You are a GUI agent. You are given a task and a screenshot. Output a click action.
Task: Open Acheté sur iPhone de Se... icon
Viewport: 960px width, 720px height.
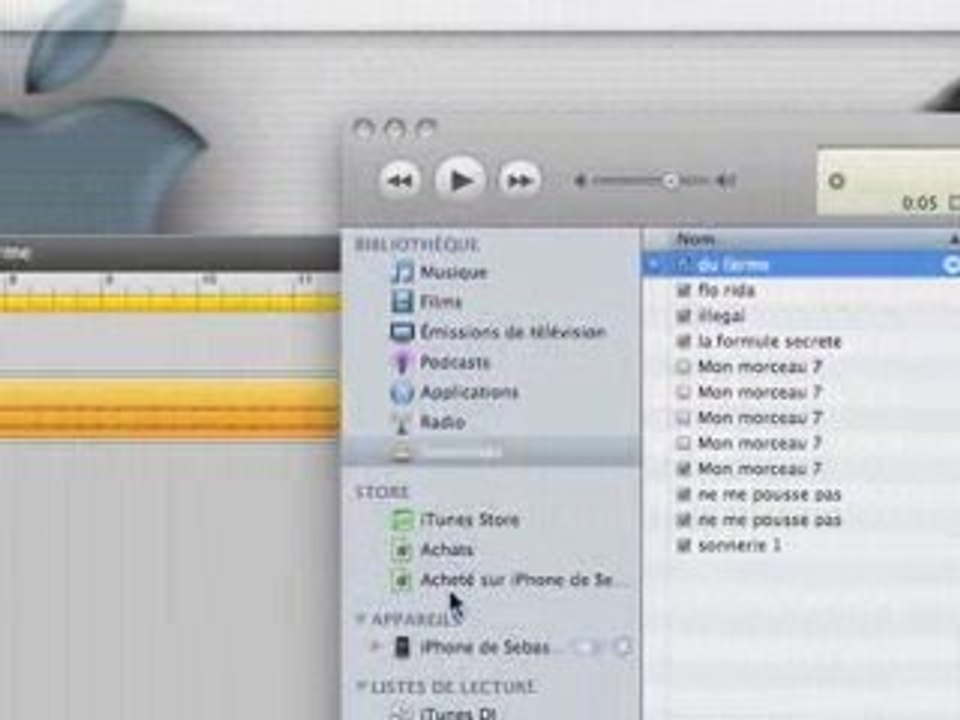(x=402, y=579)
